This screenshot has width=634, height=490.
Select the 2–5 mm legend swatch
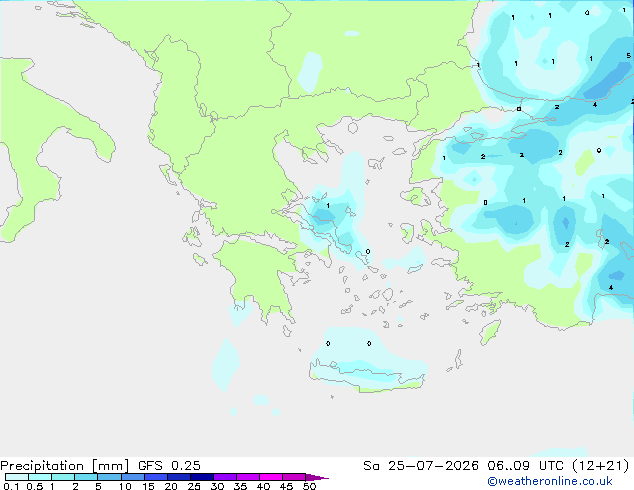point(86,477)
